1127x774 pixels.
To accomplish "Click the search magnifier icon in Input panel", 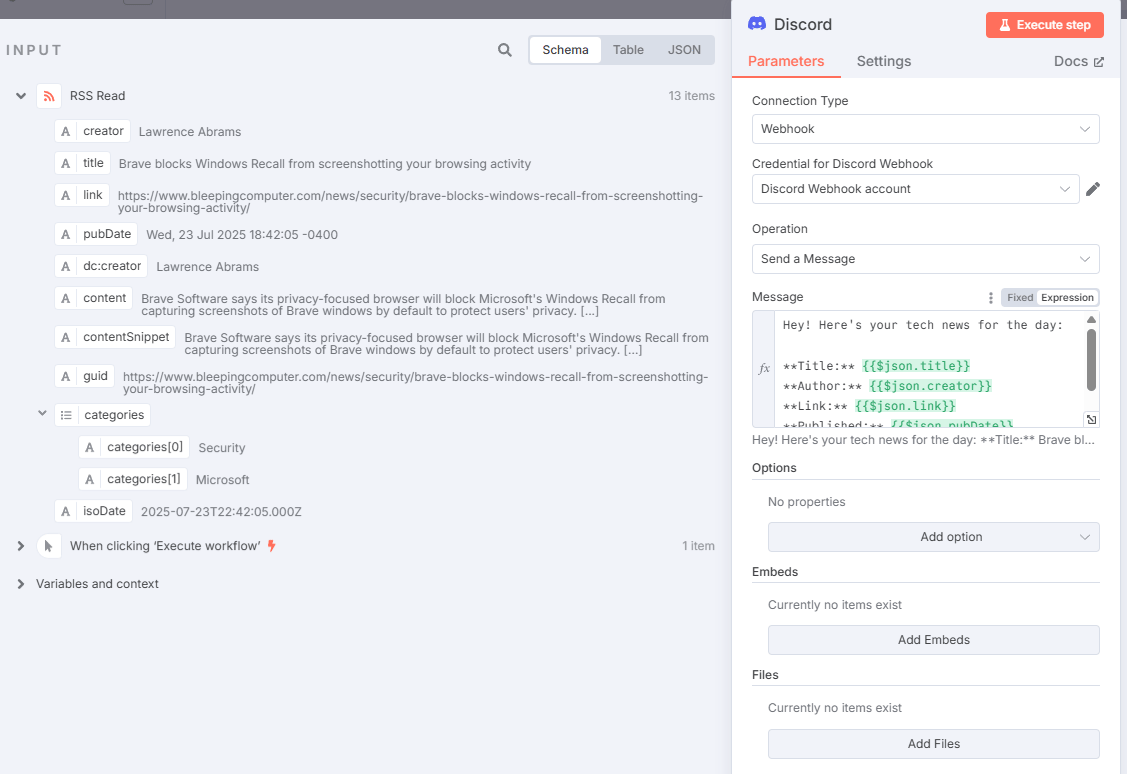I will [x=505, y=50].
